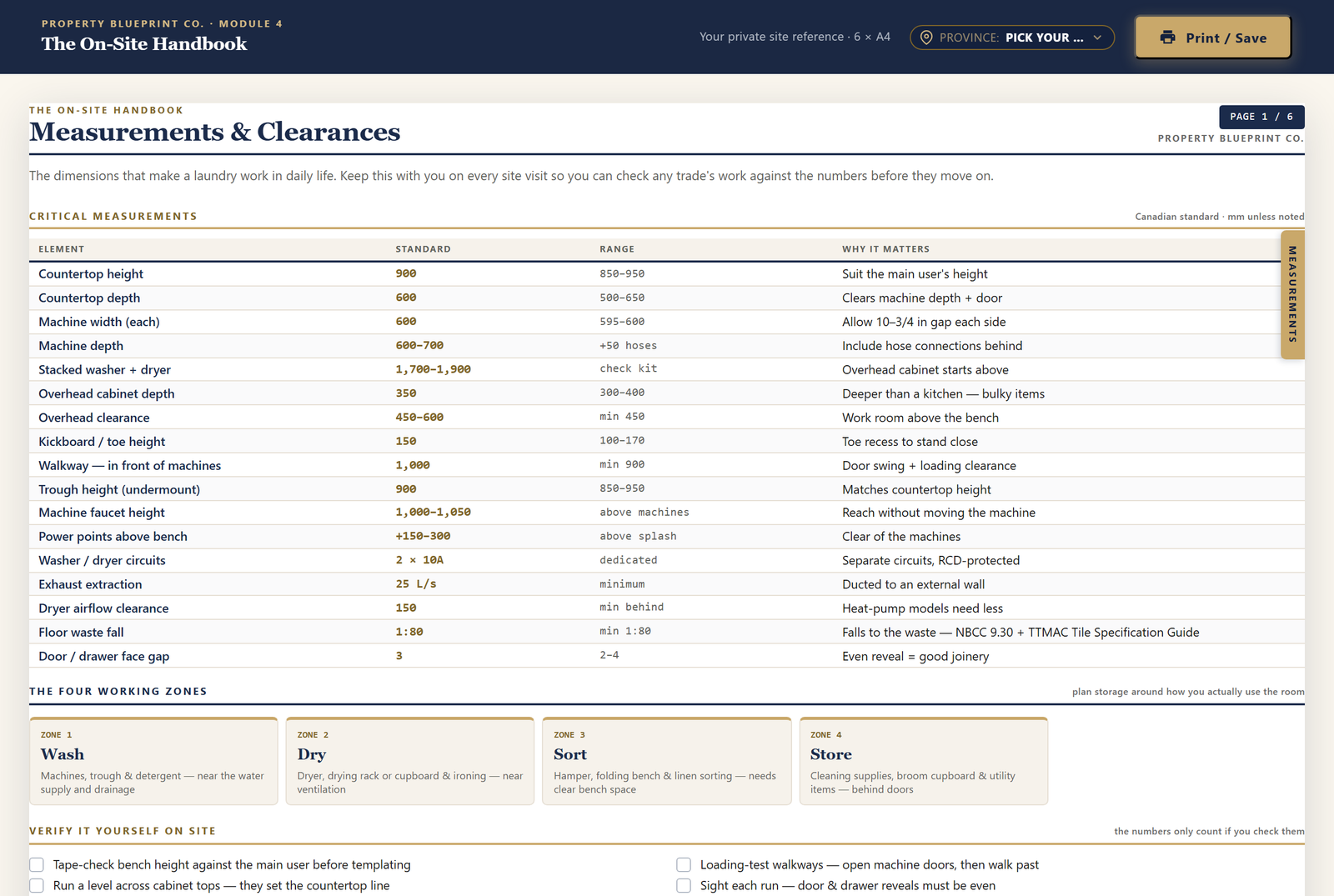Click Allow 10–3/4 in gap each side
Screen dimensions: 1334x896
(924, 322)
